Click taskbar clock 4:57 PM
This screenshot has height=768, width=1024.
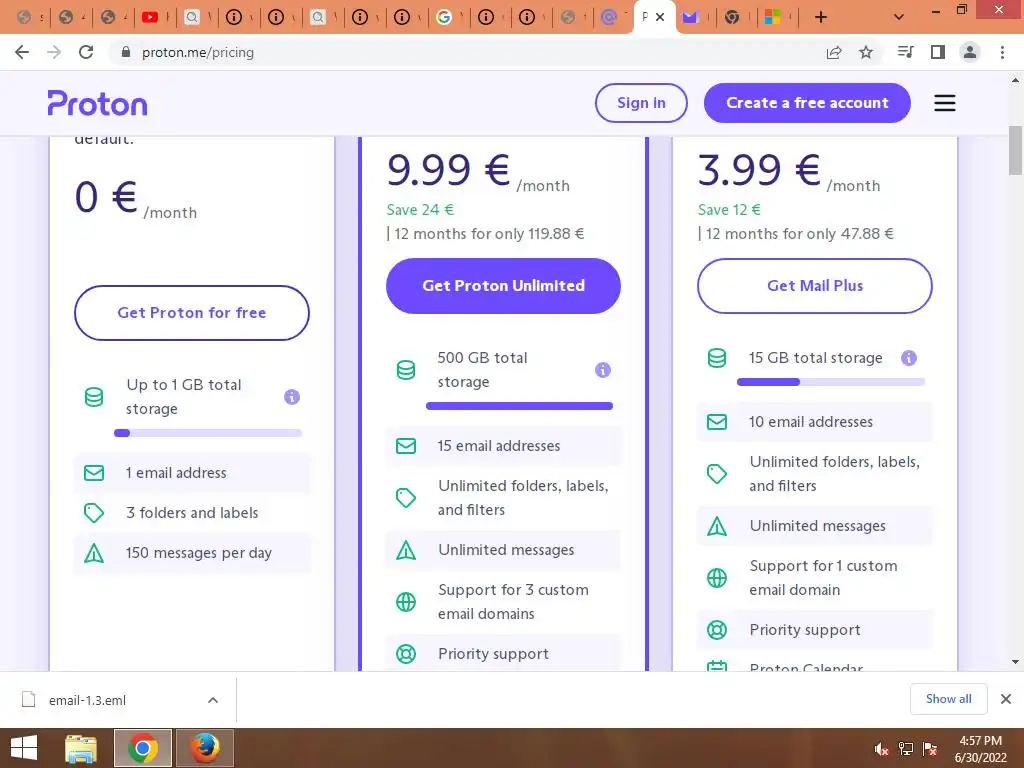(x=980, y=741)
